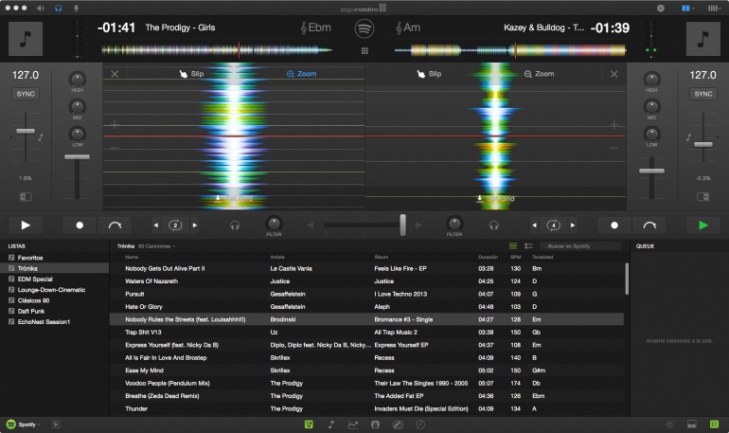Open the grid icon below Spotify logo
The image size is (729, 433).
(364, 51)
